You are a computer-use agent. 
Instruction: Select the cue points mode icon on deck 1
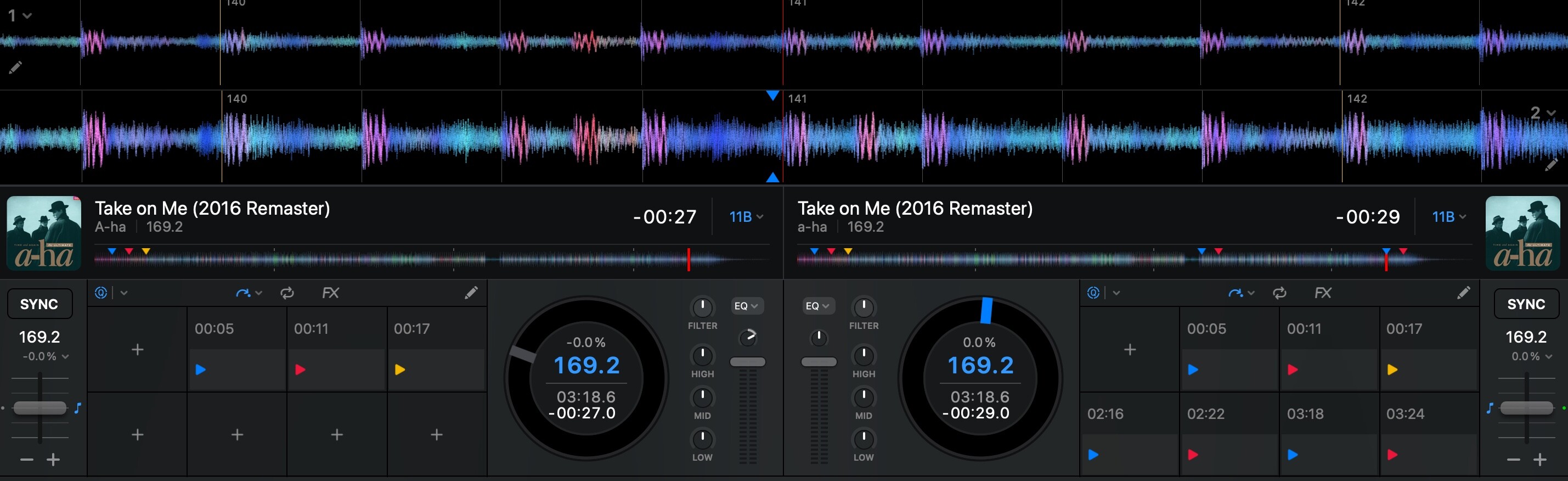[101, 293]
